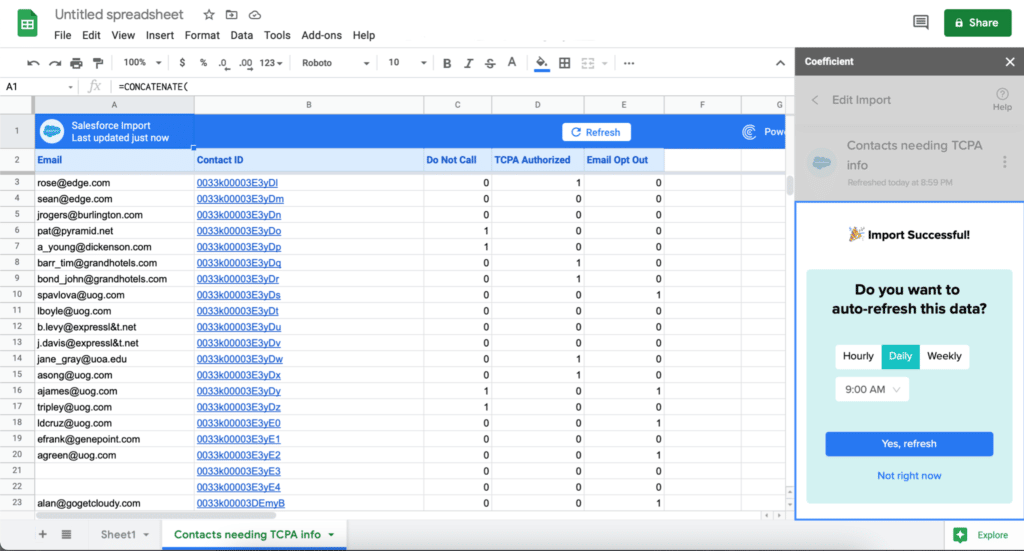Open more toolbar options ellipsis
The height and width of the screenshot is (551, 1024).
[629, 63]
